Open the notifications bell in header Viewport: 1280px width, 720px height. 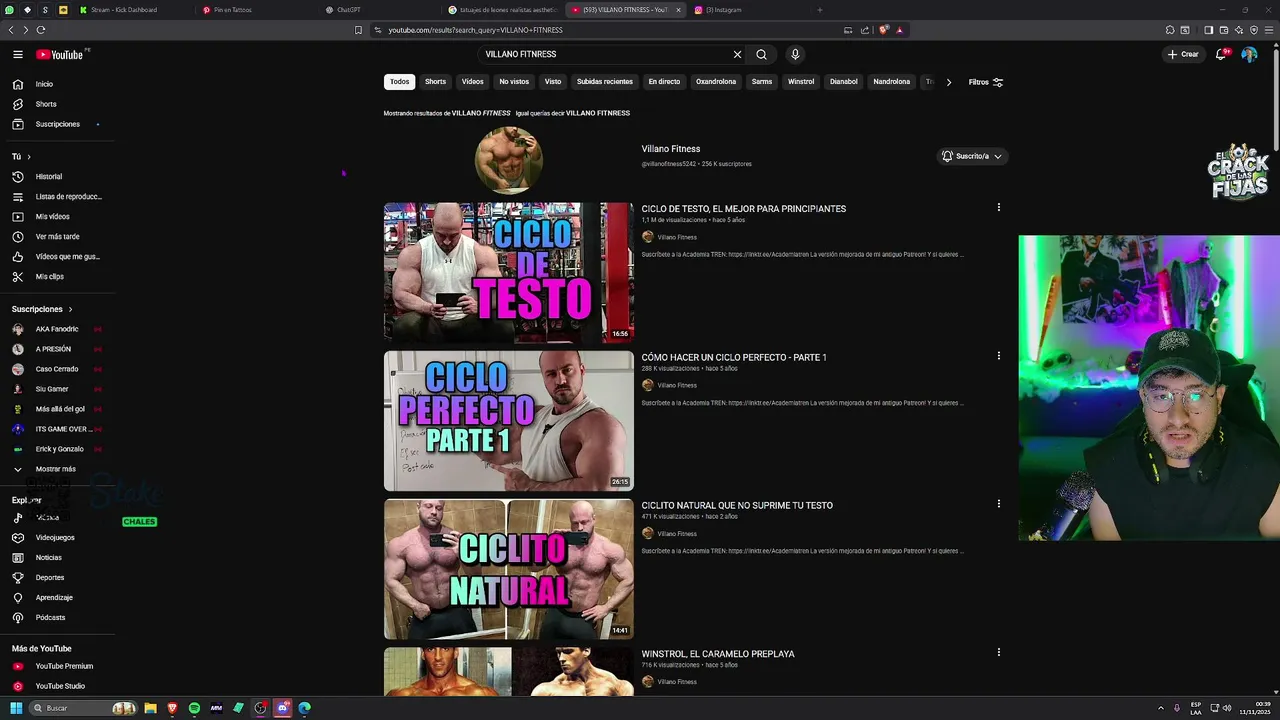coord(1221,55)
